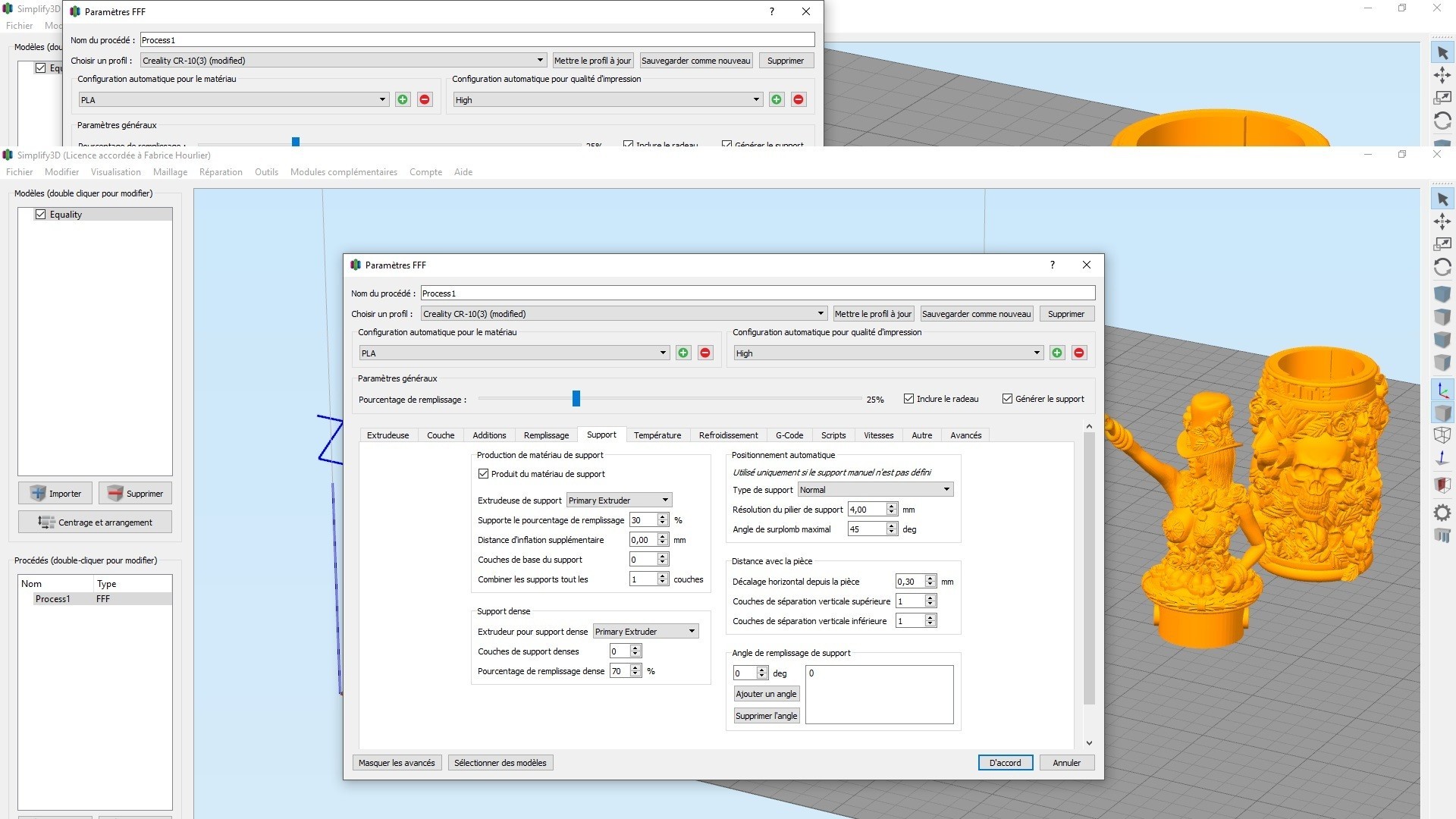Viewport: 1456px width, 819px height.
Task: Click red remove icon next to High quality
Action: tap(1079, 353)
